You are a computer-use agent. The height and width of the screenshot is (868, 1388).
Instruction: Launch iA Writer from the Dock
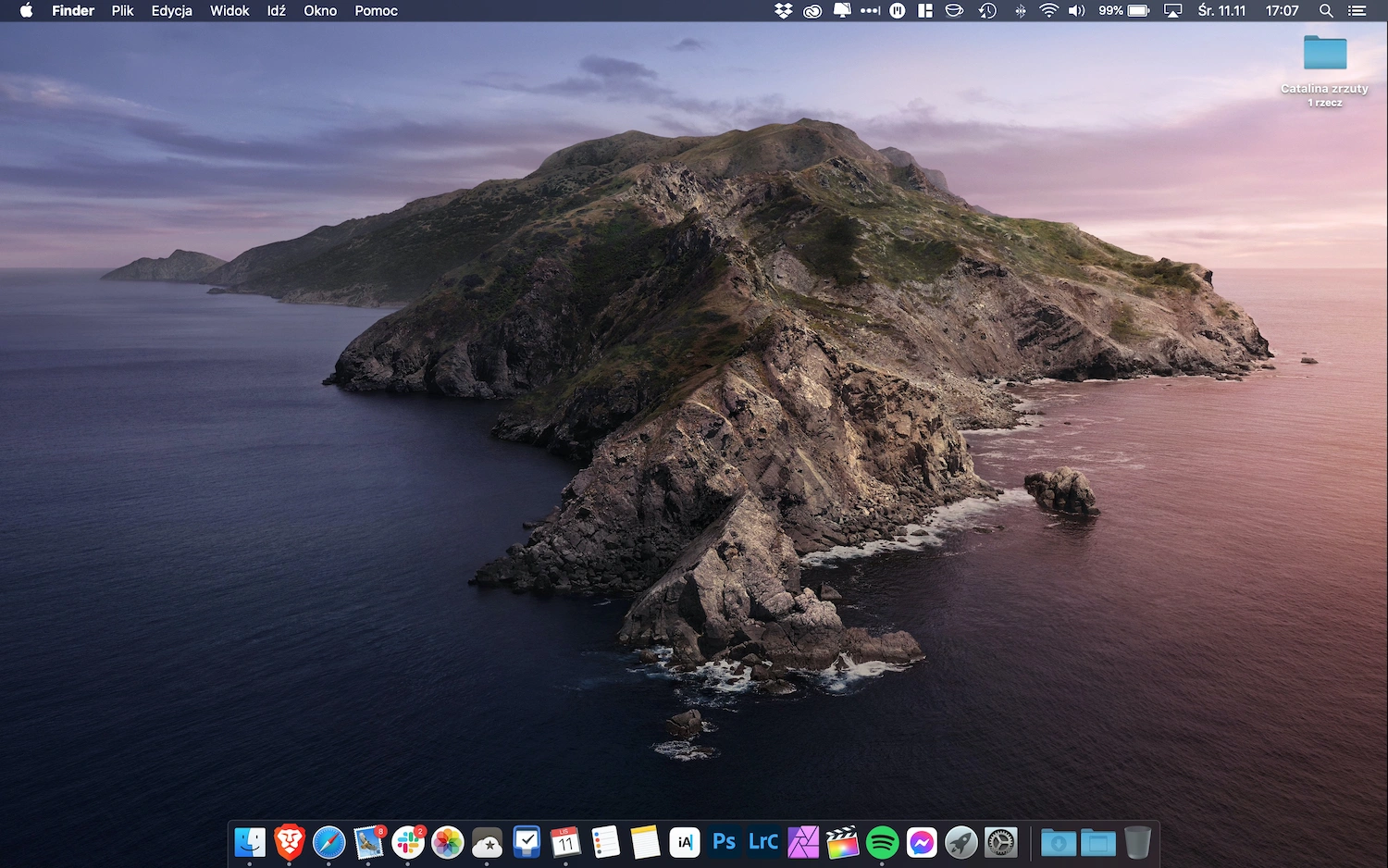point(685,842)
